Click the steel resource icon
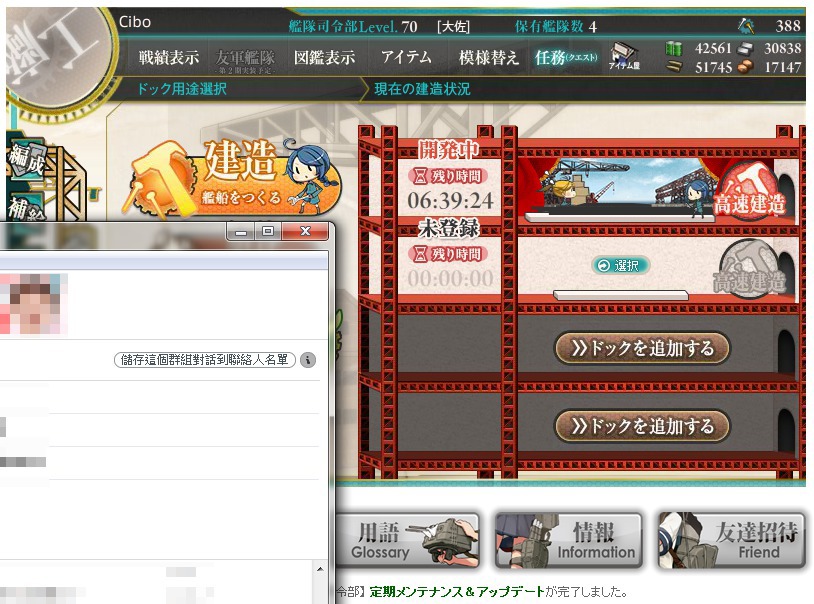Image resolution: width=814 pixels, height=604 pixels. coord(745,48)
